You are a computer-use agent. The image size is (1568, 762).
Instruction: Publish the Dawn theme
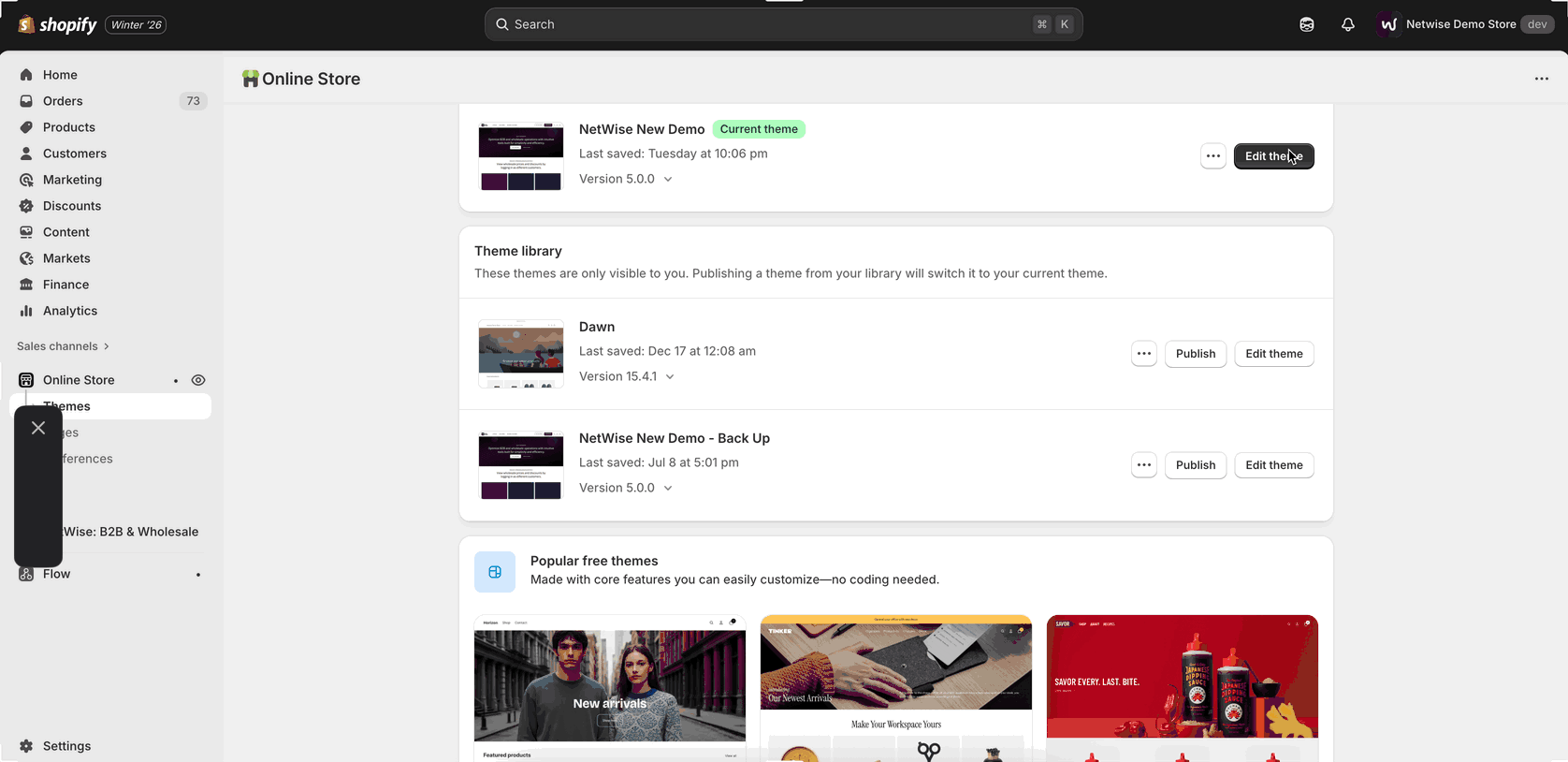point(1196,354)
